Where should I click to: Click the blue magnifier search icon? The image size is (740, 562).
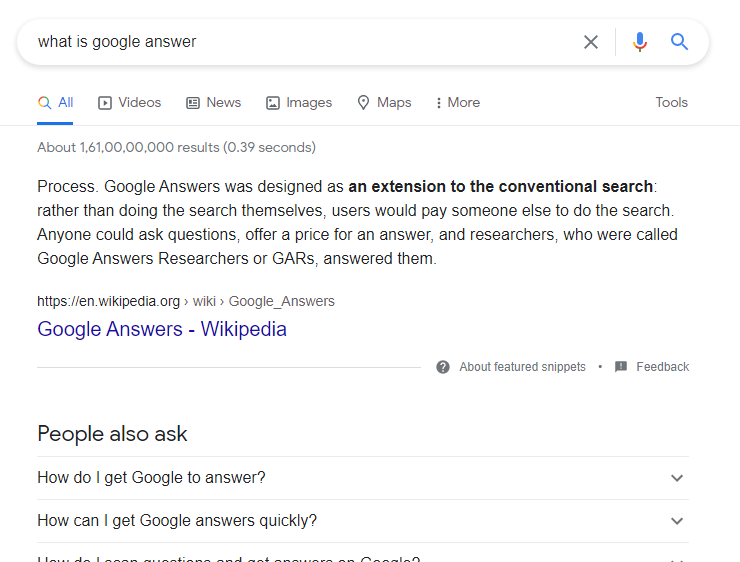pyautogui.click(x=680, y=42)
